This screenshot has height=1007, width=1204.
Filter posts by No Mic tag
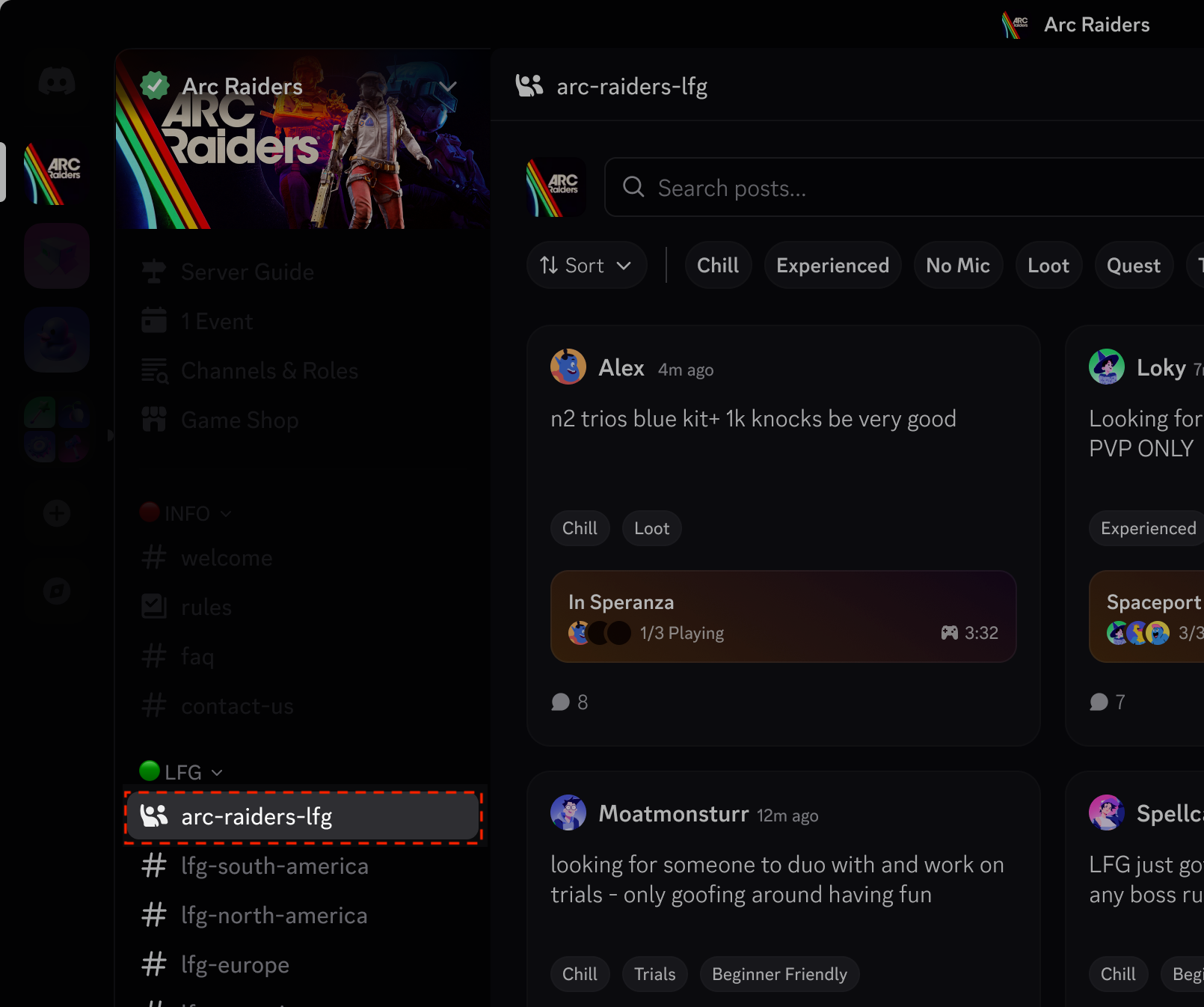pyautogui.click(x=958, y=265)
